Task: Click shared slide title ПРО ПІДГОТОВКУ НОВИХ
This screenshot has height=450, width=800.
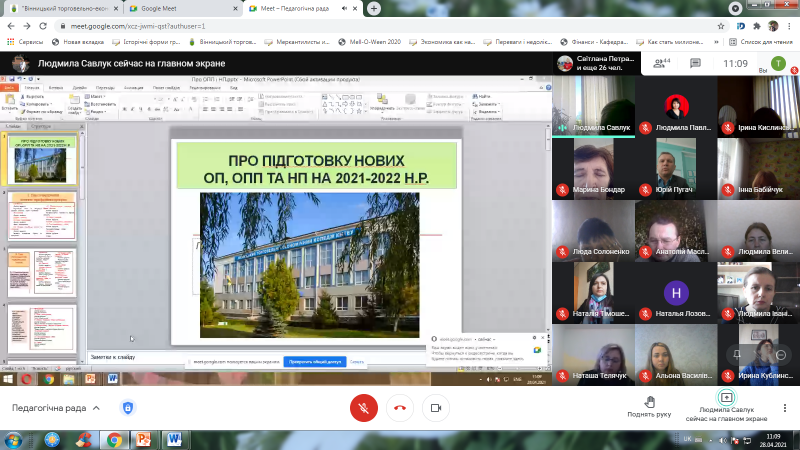Action: (316, 161)
